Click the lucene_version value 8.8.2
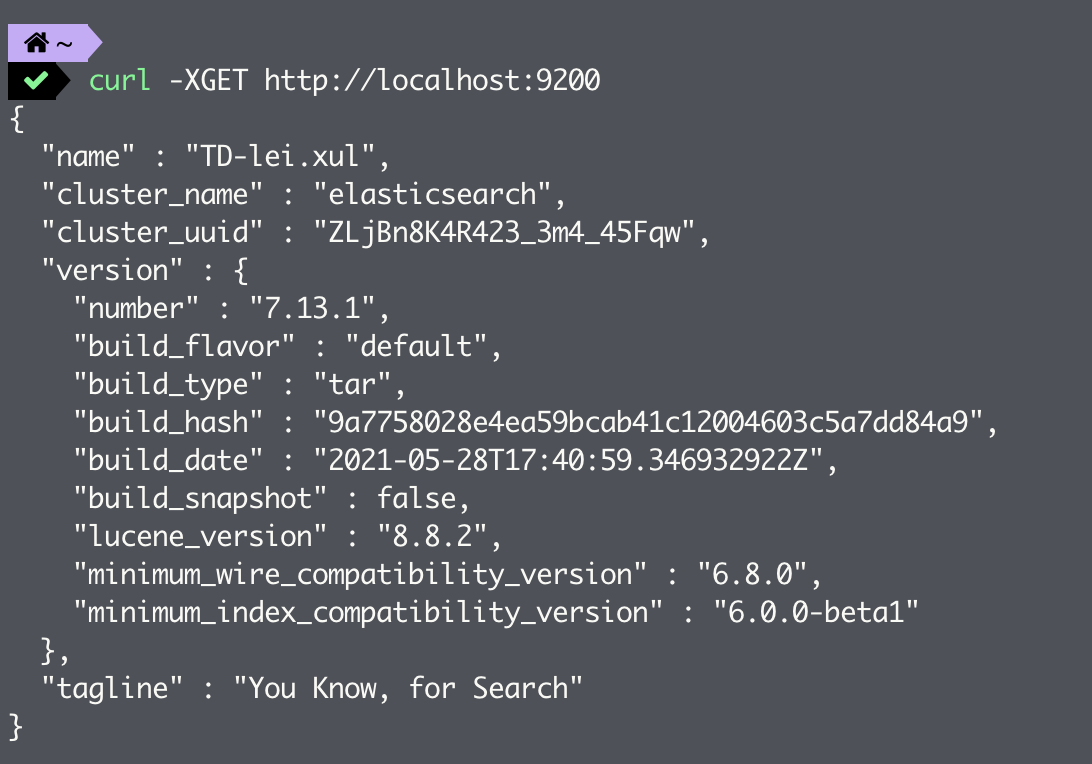Viewport: 1092px width, 764px height. point(432,537)
